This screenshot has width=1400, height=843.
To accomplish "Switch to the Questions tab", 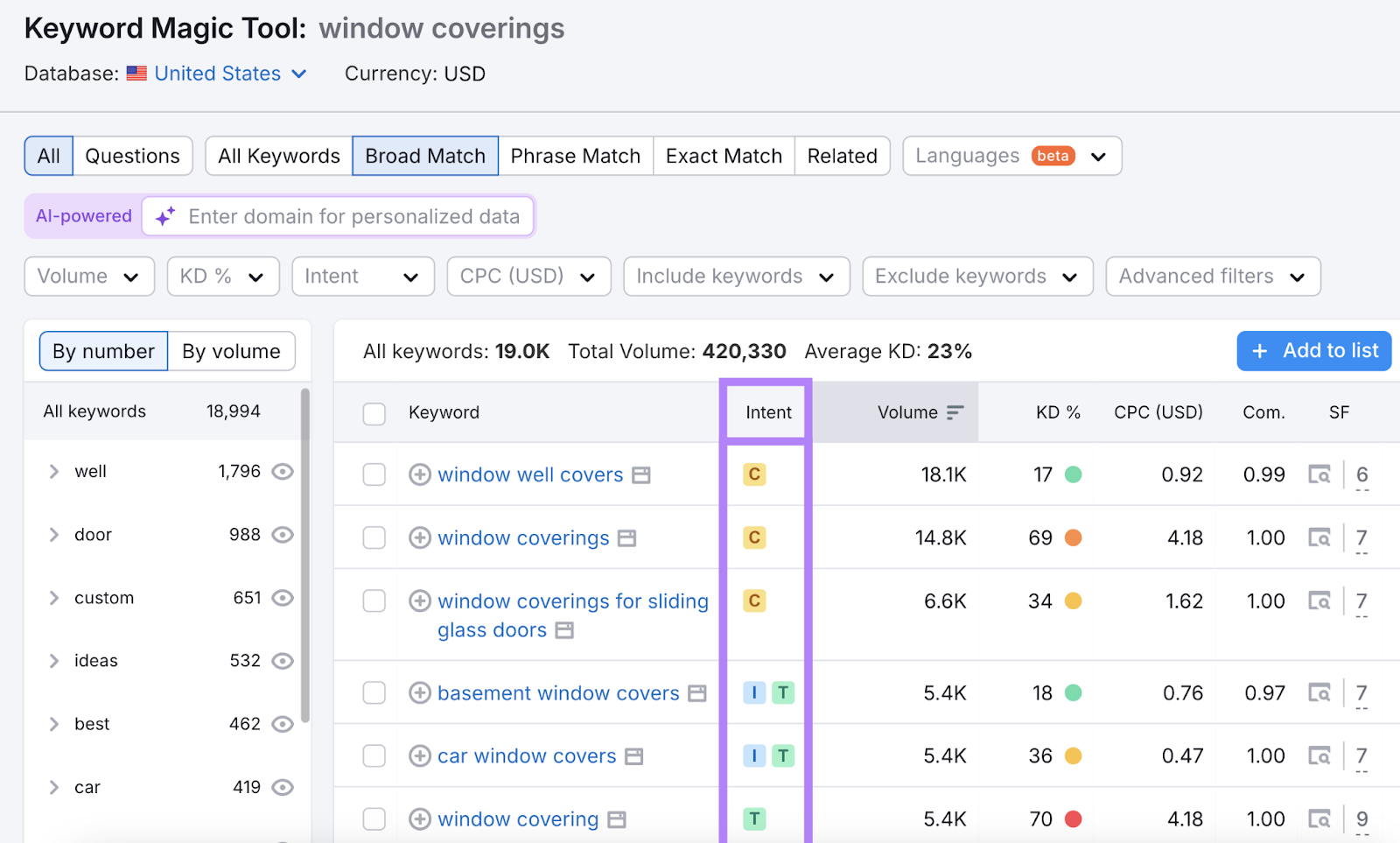I will click(133, 156).
